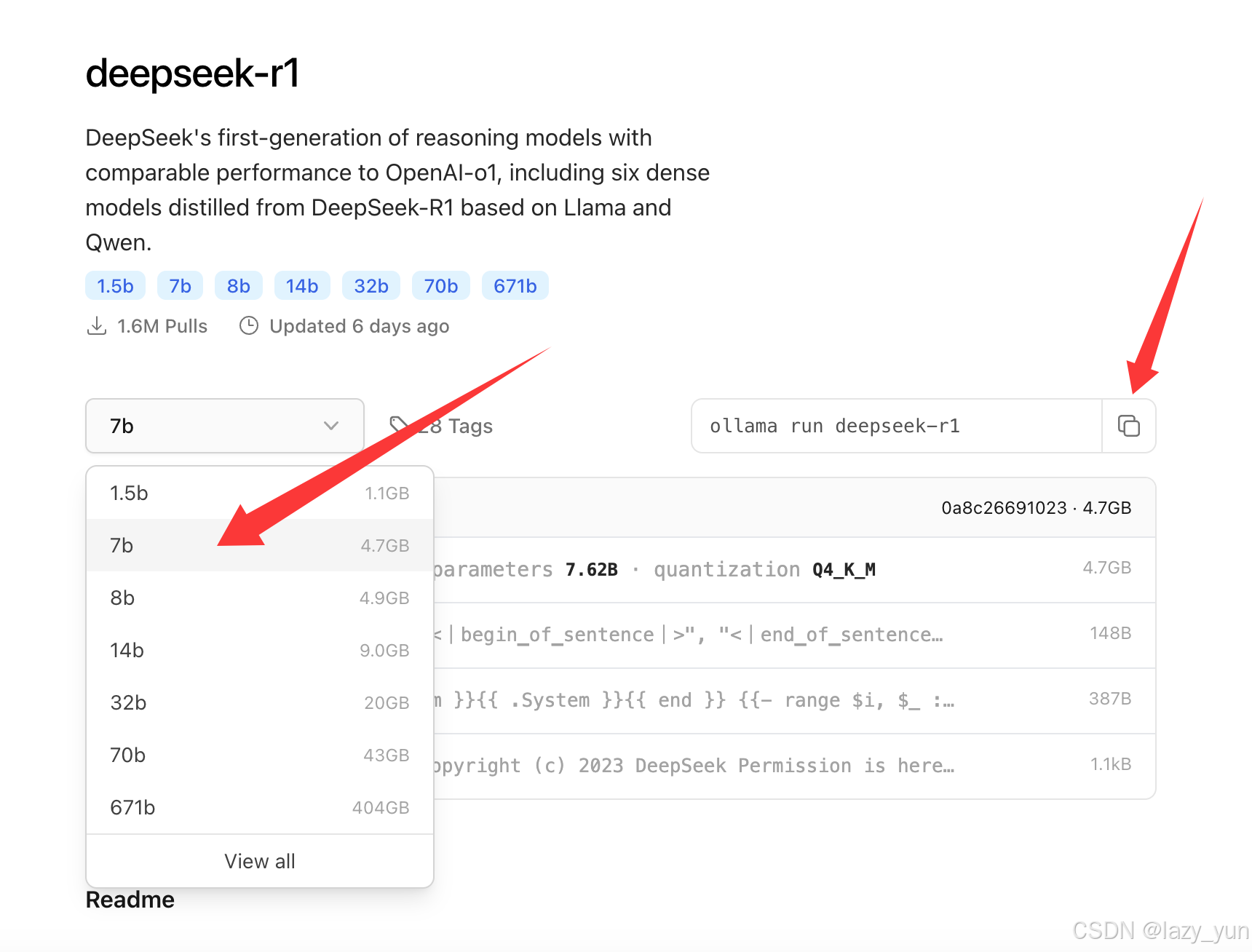Click the 1.1kB size value
Viewport: 1252px width, 952px height.
(x=1111, y=764)
